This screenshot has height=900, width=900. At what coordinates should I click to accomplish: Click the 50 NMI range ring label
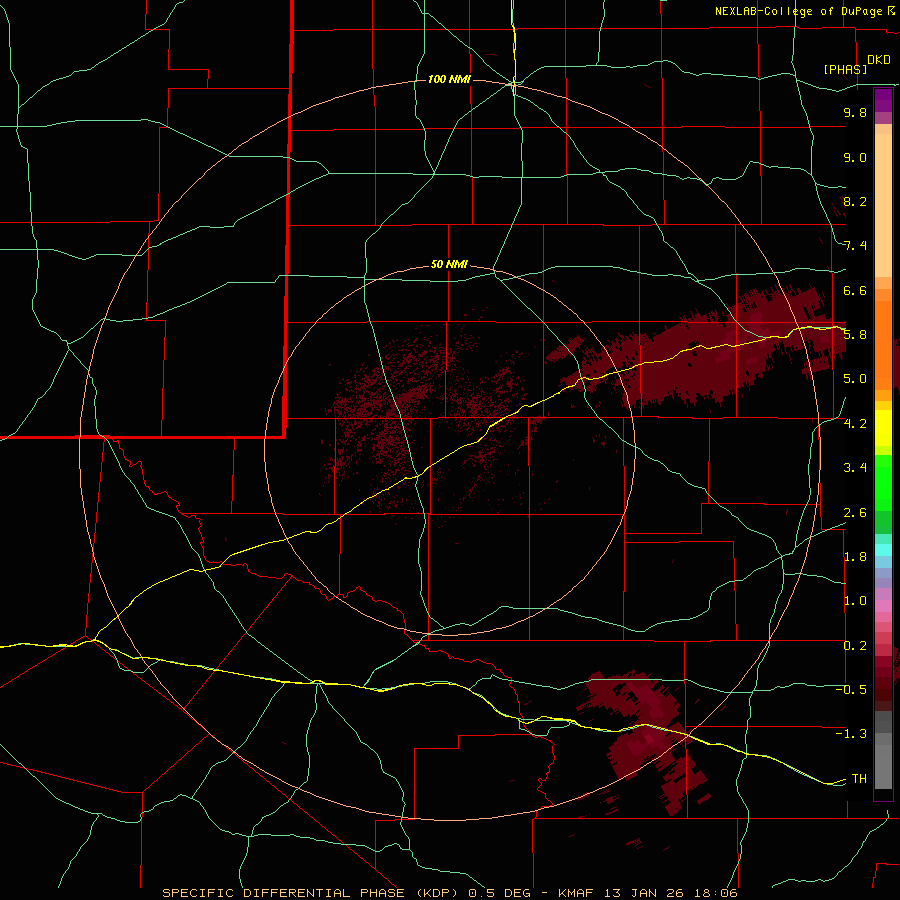click(449, 264)
